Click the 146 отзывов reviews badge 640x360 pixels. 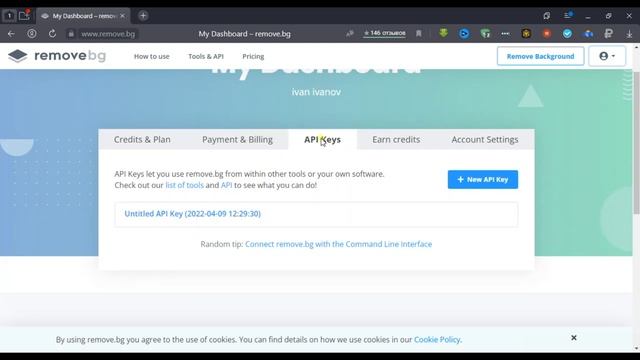[x=384, y=33]
